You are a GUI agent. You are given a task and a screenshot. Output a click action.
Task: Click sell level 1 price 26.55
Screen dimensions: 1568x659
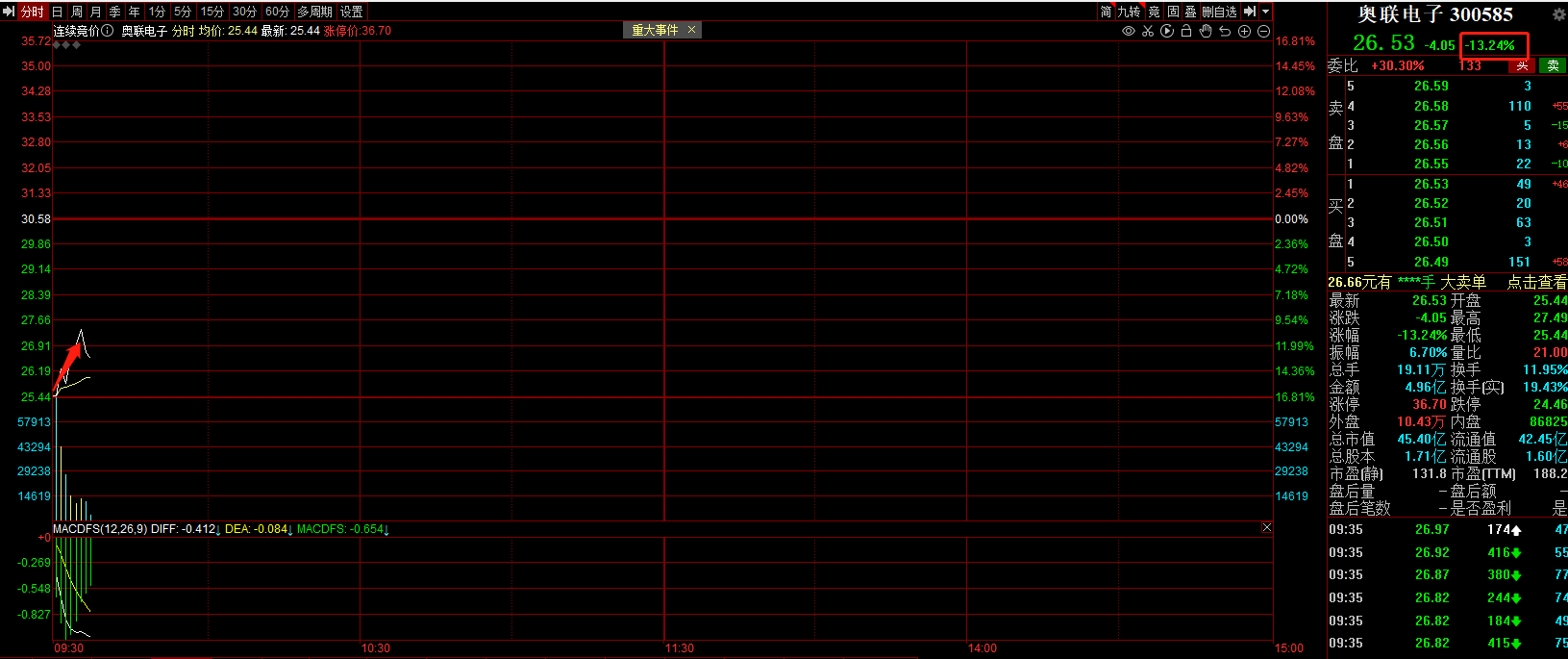(x=1431, y=164)
